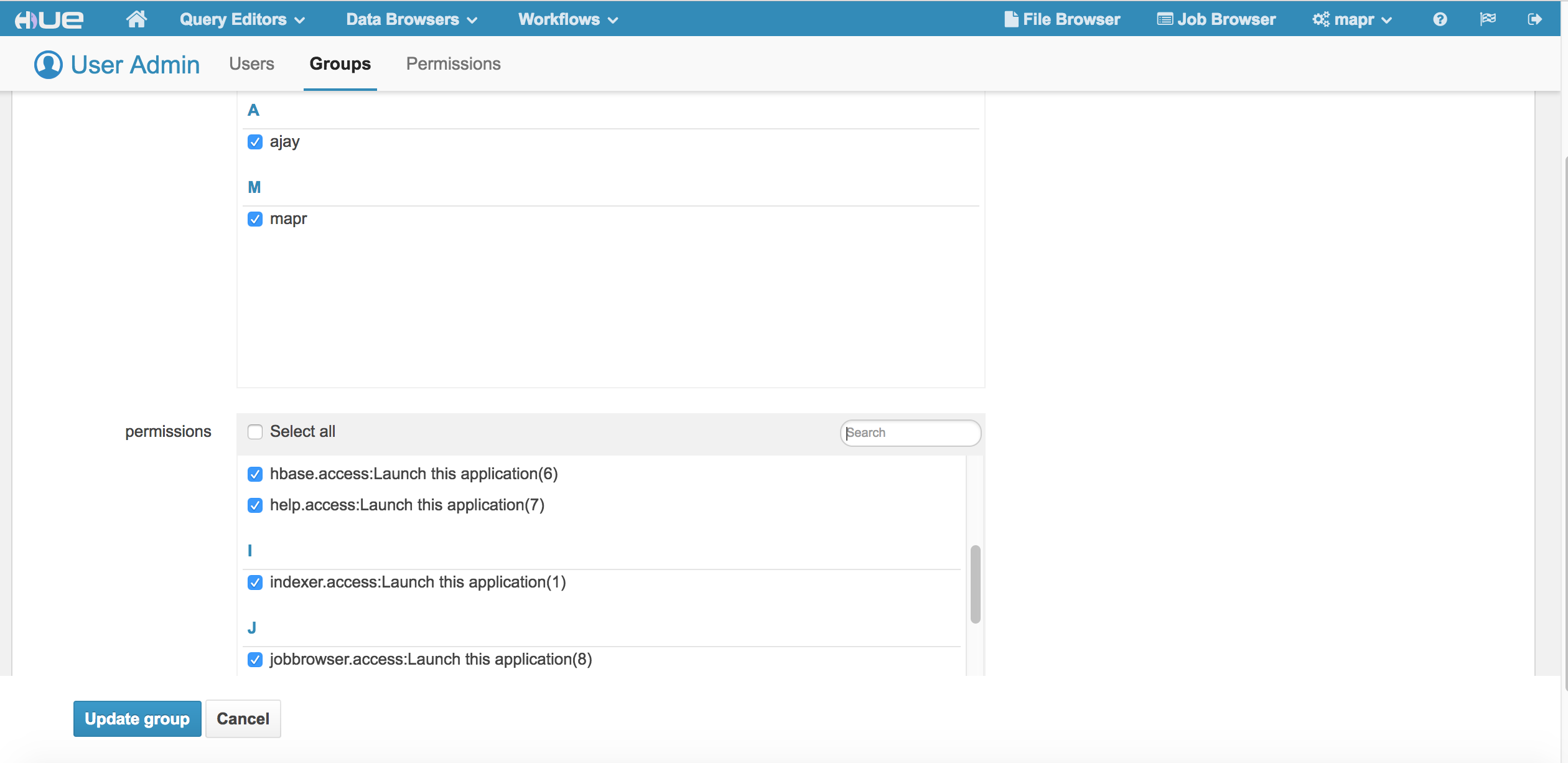The width and height of the screenshot is (1568, 763).
Task: Uncheck the mapr user checkbox
Action: click(255, 219)
